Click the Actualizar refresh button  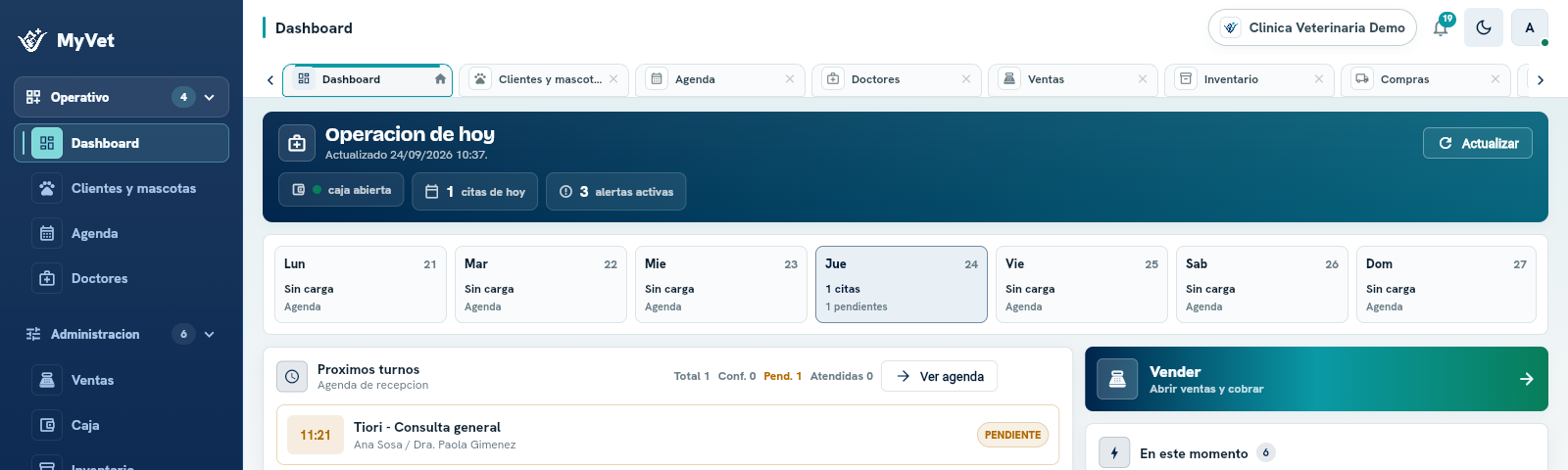(x=1478, y=143)
